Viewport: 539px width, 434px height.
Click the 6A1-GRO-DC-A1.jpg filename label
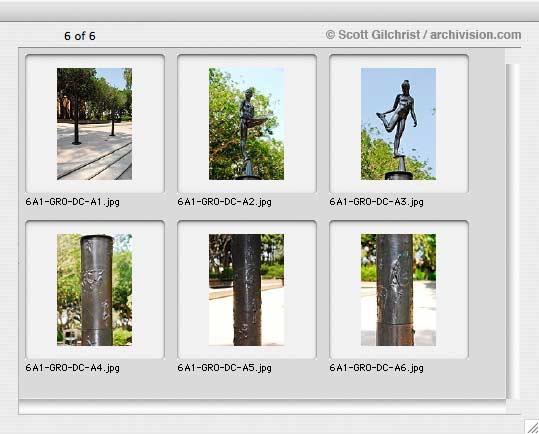[x=73, y=202]
